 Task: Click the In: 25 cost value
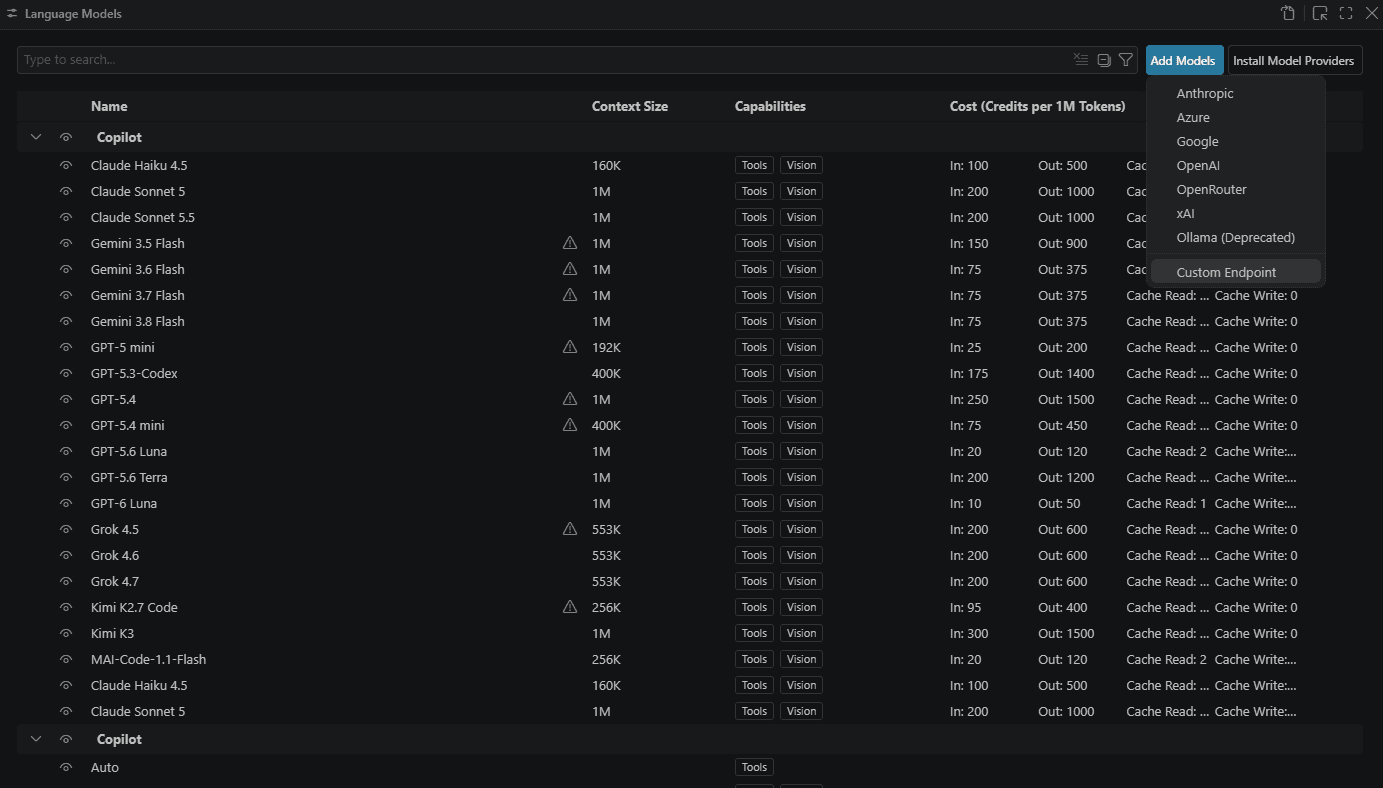point(965,347)
